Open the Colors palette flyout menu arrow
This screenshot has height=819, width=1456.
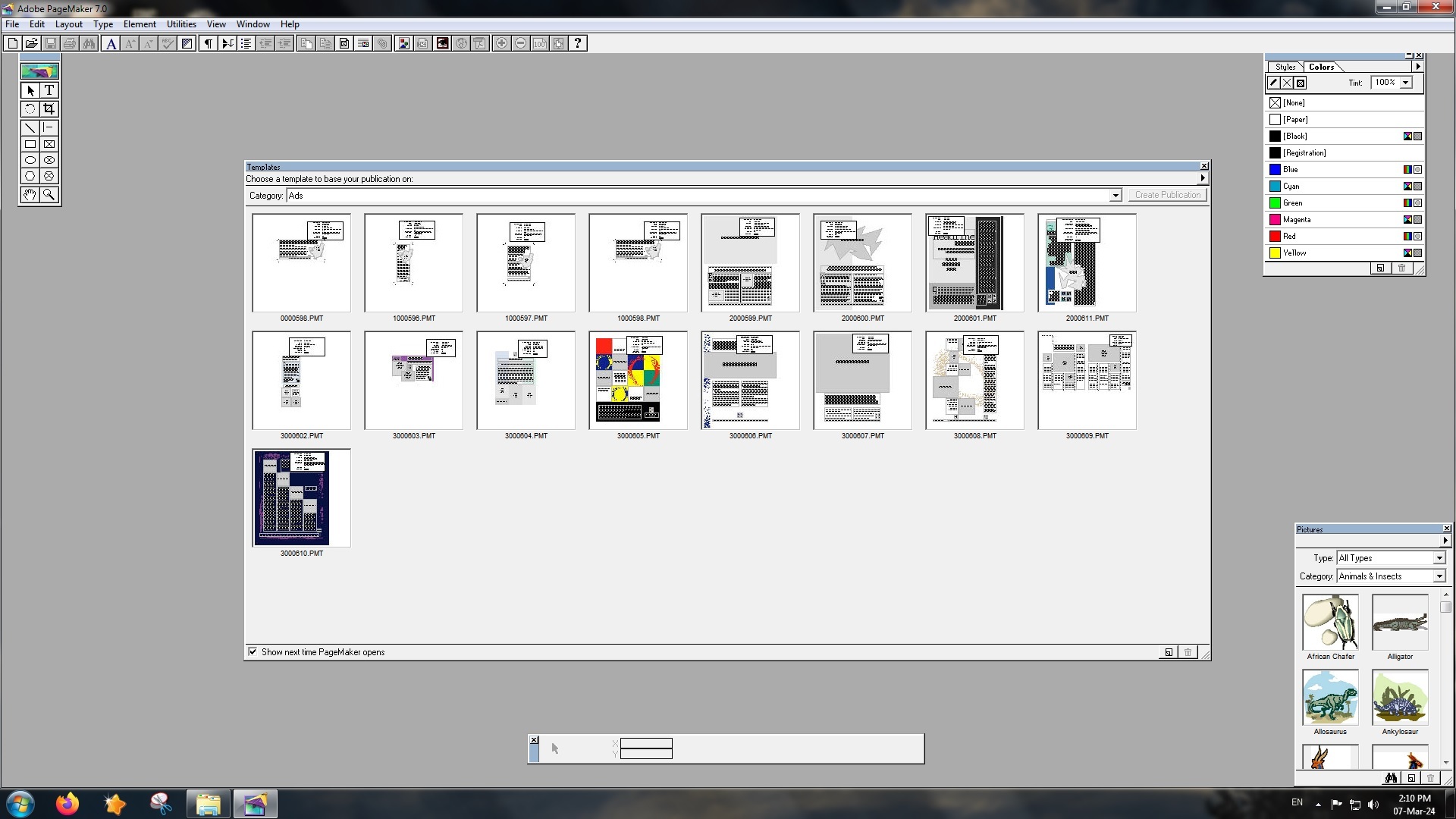(x=1417, y=67)
